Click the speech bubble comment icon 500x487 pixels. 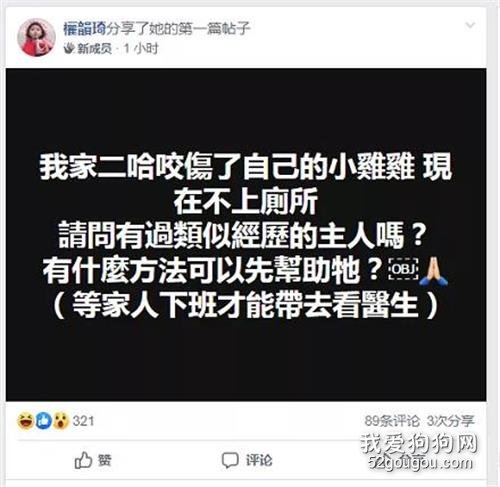click(230, 460)
